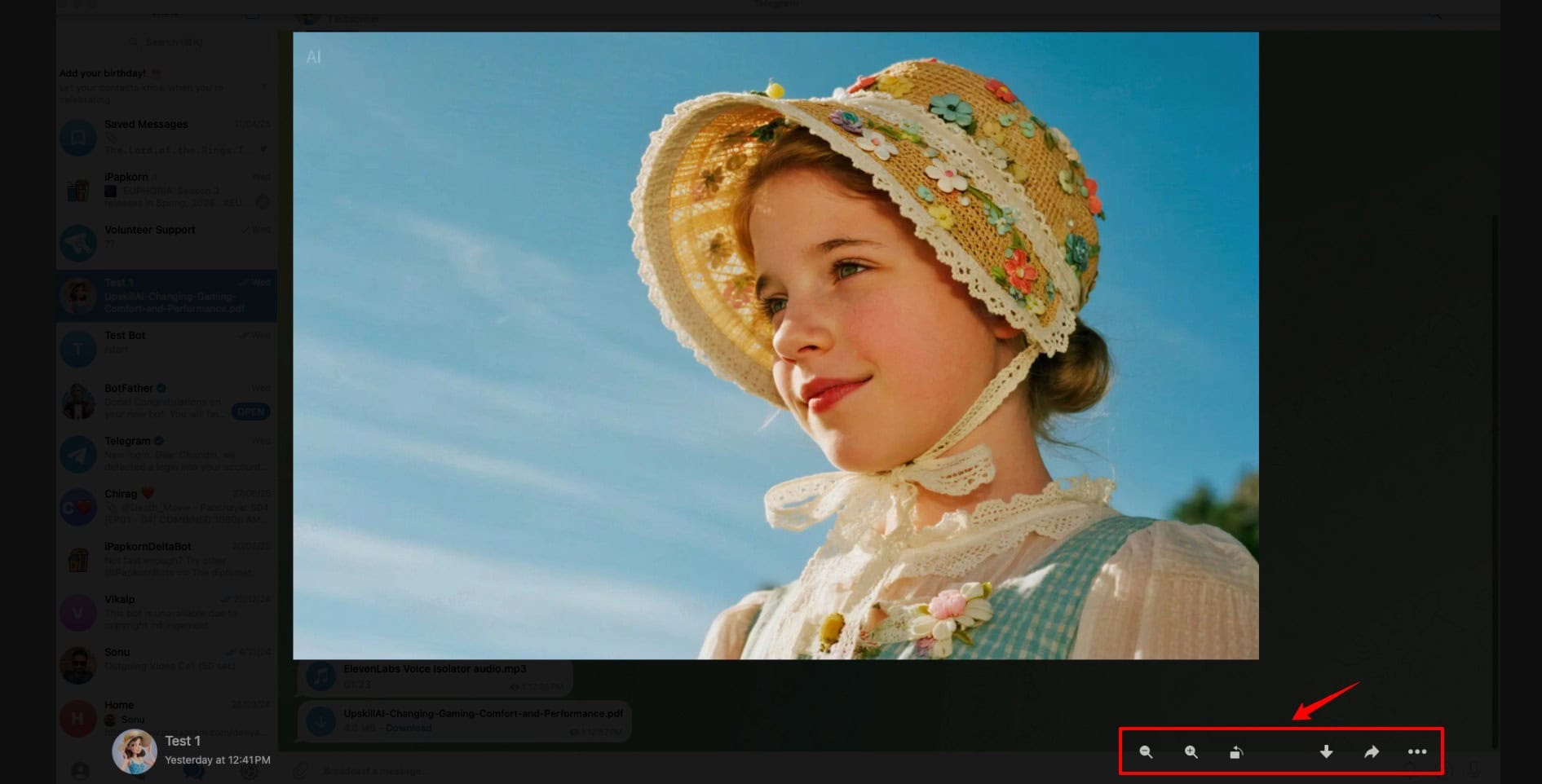Open the Saved Messages chat
Viewport: 1542px width, 784px height.
(166, 137)
